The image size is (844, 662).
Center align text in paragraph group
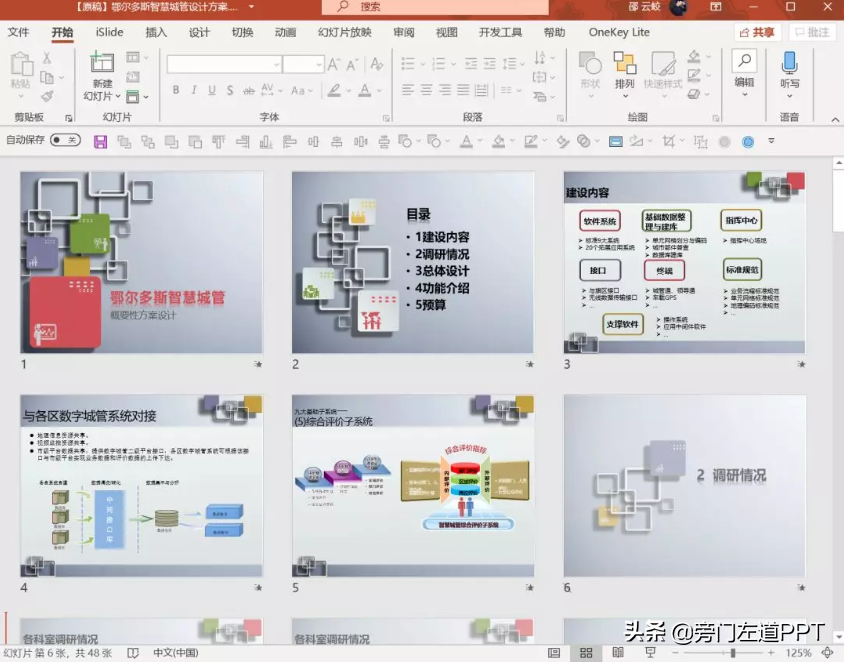point(426,90)
